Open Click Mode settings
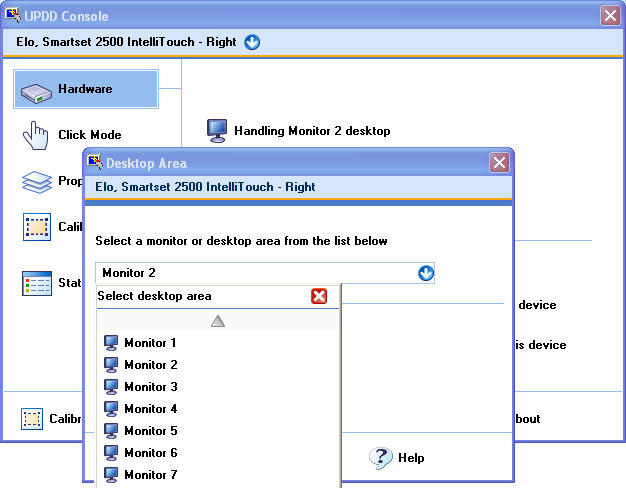Image resolution: width=626 pixels, height=488 pixels. (89, 135)
